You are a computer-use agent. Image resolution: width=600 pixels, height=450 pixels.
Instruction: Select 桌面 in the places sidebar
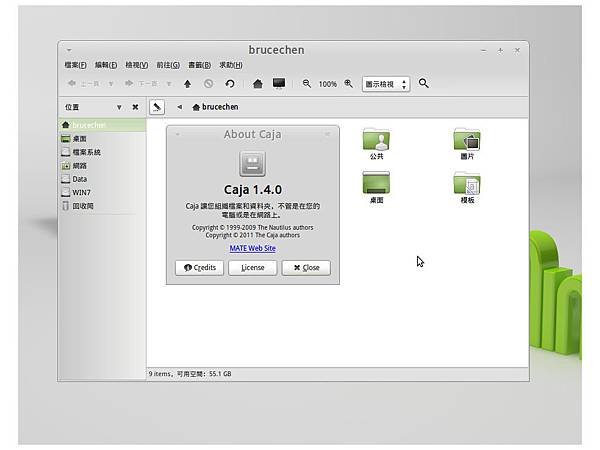coord(102,139)
